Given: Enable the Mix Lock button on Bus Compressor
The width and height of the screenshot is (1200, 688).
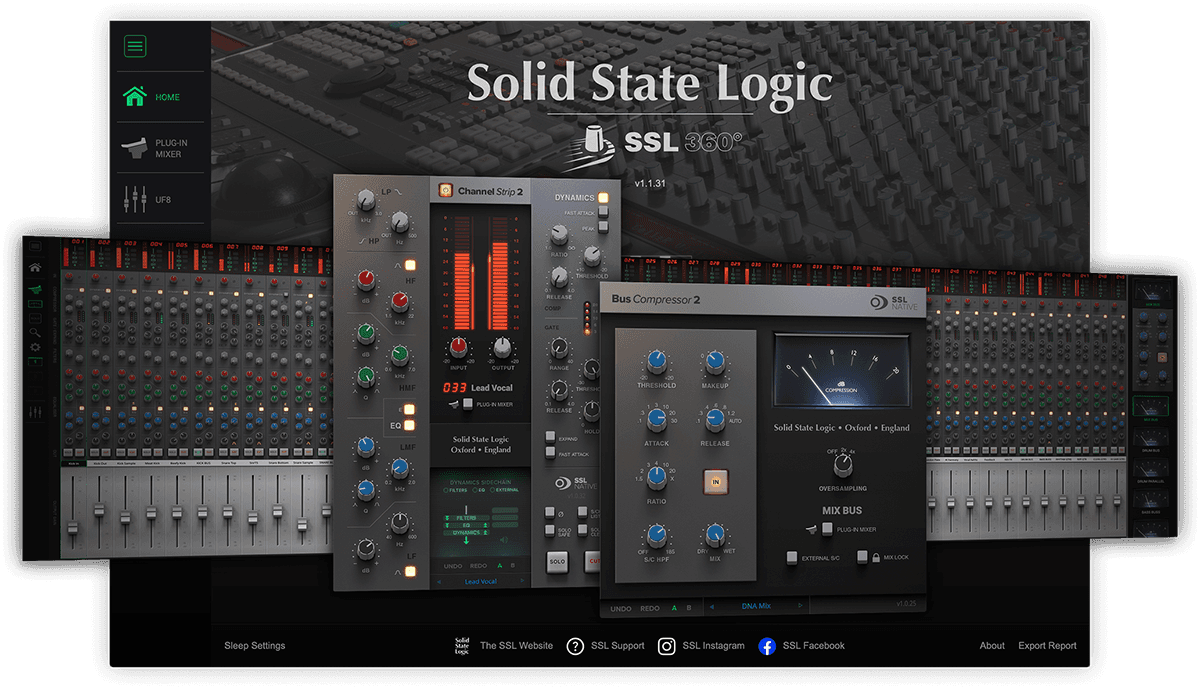Looking at the screenshot, I should 861,557.
